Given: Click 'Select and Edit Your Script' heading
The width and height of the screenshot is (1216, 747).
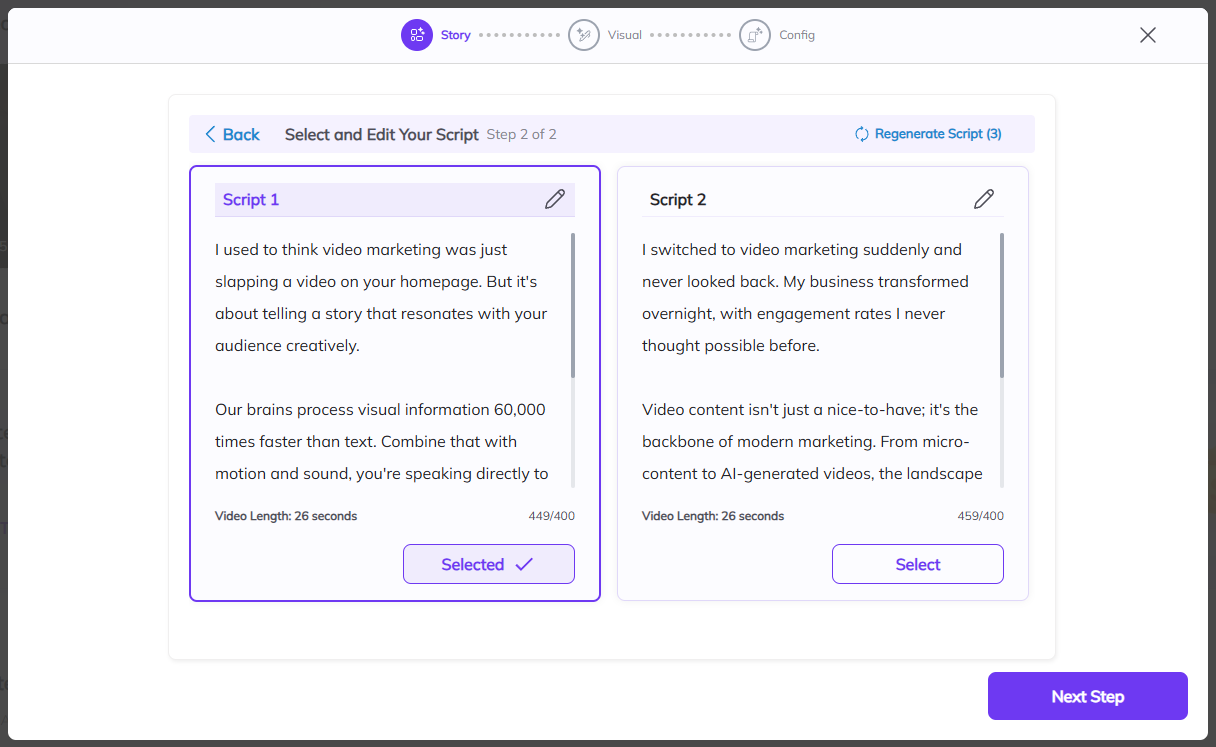Looking at the screenshot, I should pyautogui.click(x=382, y=134).
